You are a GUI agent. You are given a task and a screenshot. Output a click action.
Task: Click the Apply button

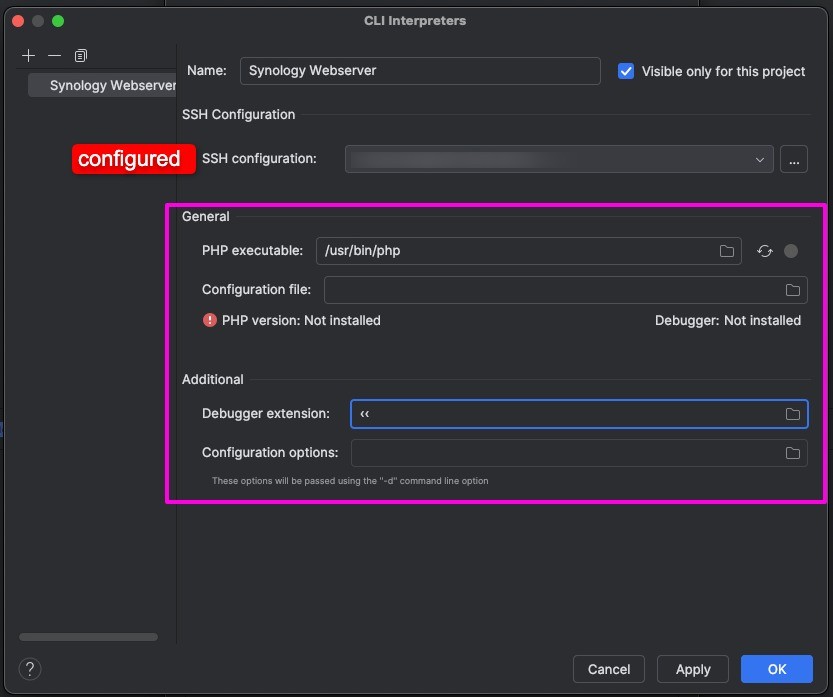(693, 669)
